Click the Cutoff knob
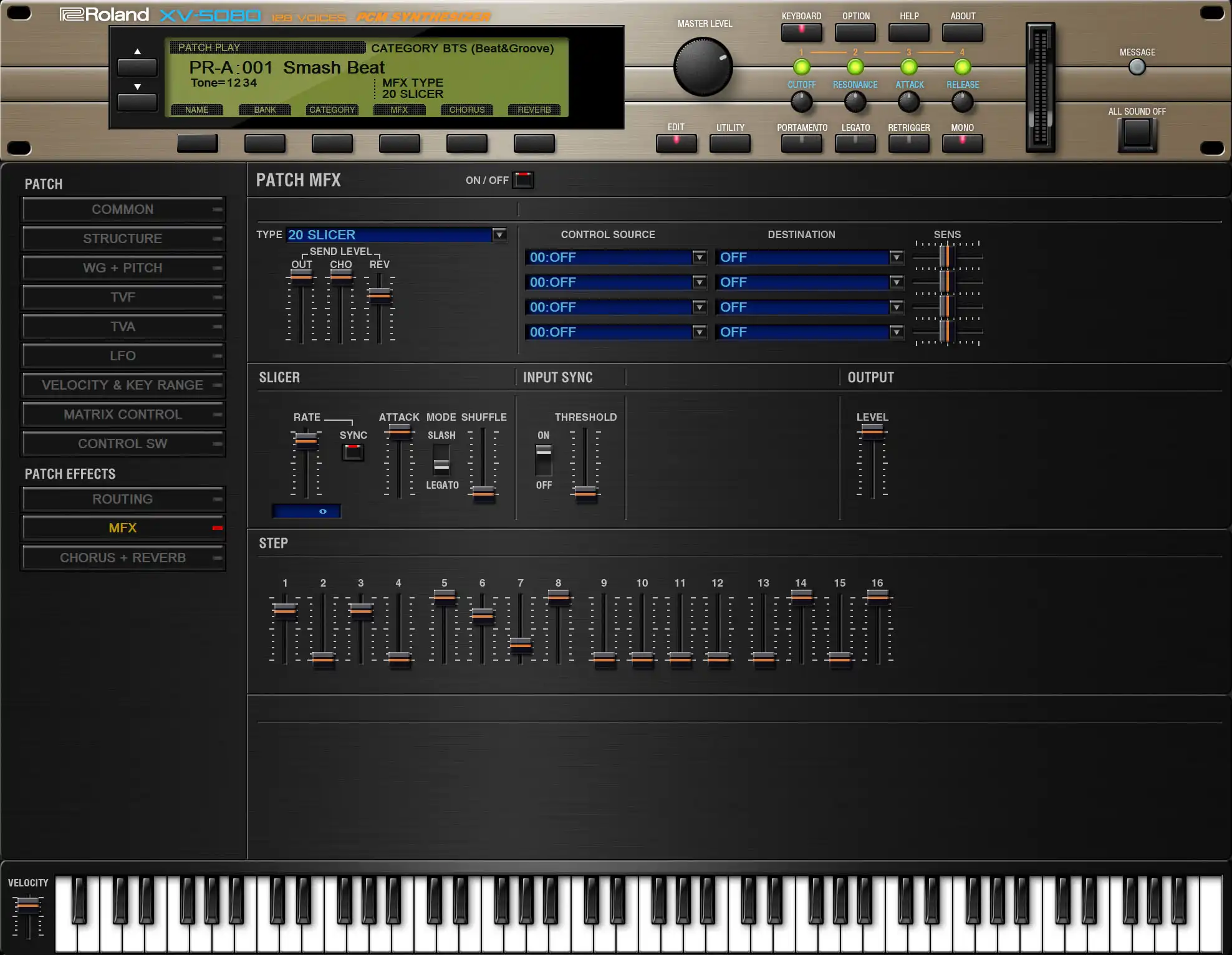 [x=801, y=102]
